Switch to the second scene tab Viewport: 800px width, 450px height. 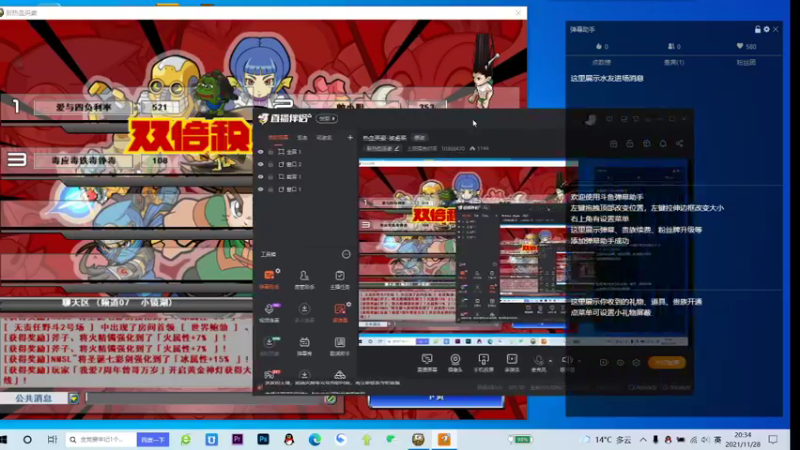pos(302,138)
